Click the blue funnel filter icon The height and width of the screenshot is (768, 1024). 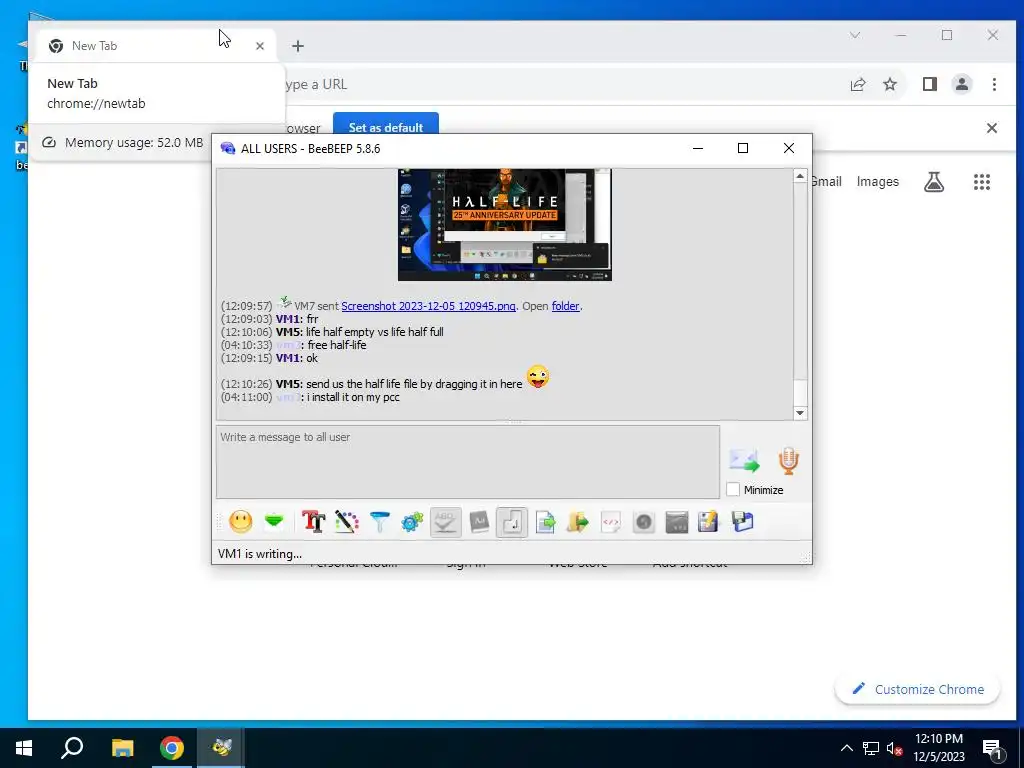click(379, 522)
